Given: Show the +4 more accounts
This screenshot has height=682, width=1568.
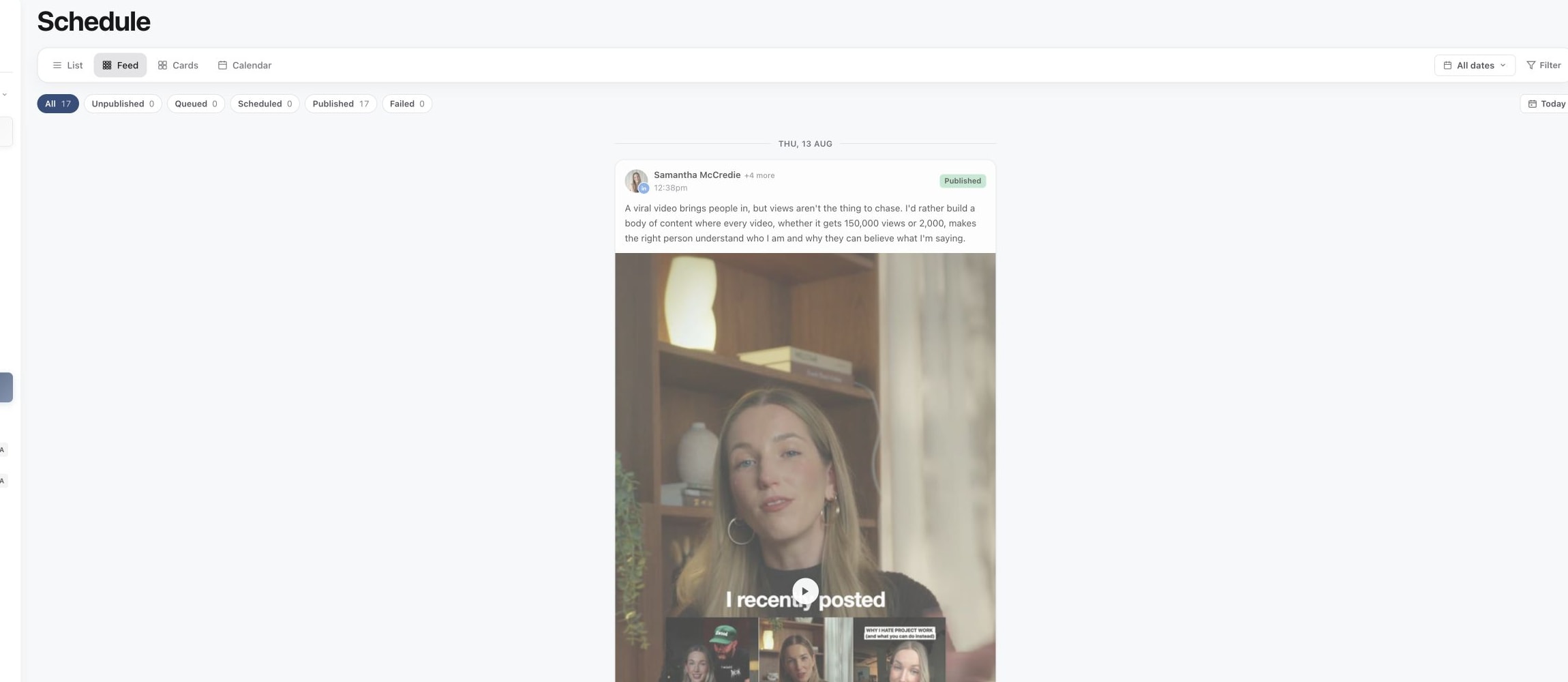Looking at the screenshot, I should pos(759,176).
